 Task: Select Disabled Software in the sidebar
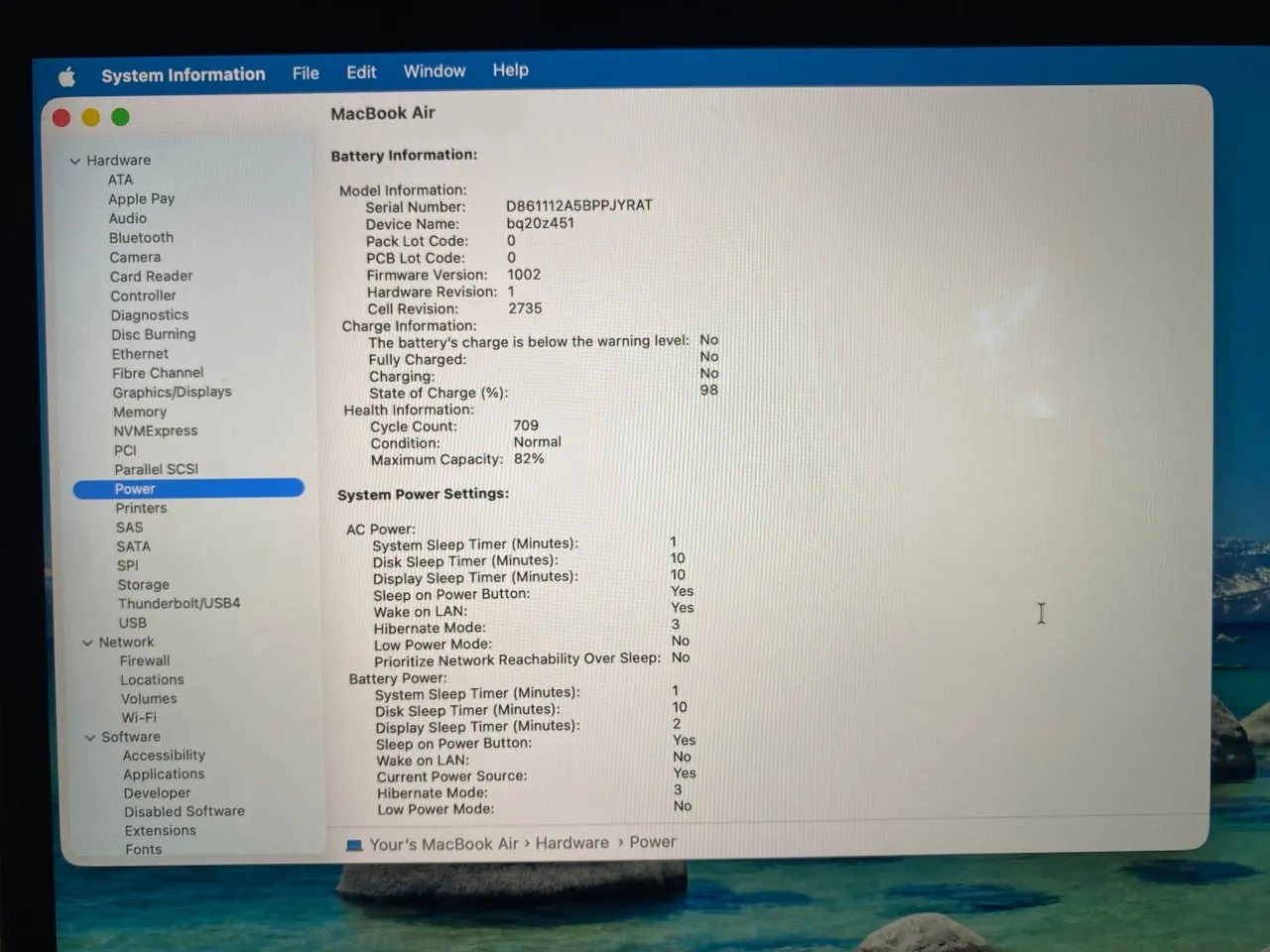tap(184, 811)
